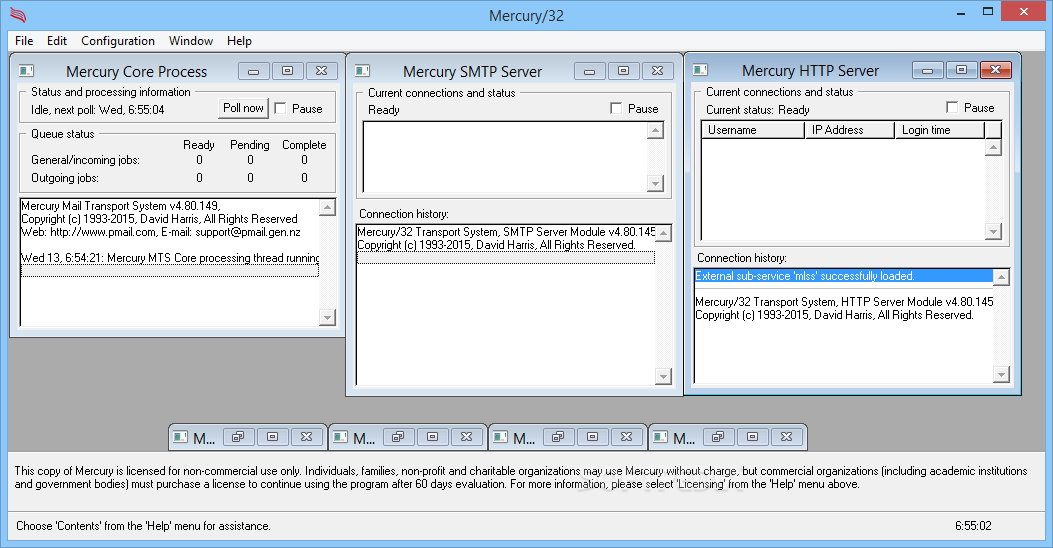Screen dimensions: 1053x548
Task: Click up arrow of Core Process log
Action: coord(327,207)
